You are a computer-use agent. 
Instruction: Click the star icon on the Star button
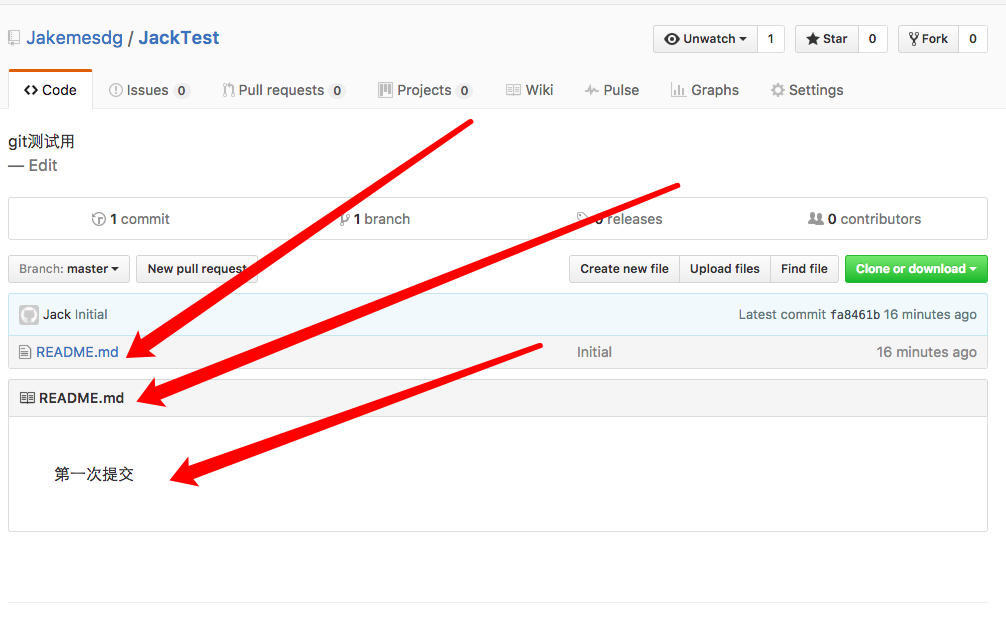(x=813, y=39)
